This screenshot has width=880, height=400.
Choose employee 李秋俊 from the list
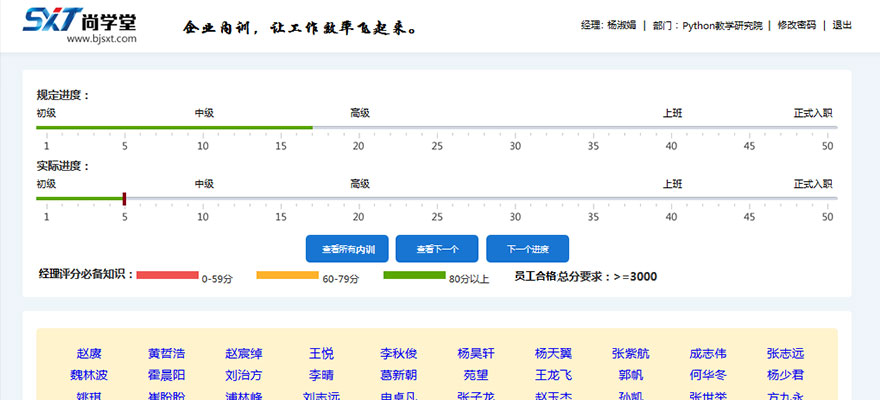[398, 354]
